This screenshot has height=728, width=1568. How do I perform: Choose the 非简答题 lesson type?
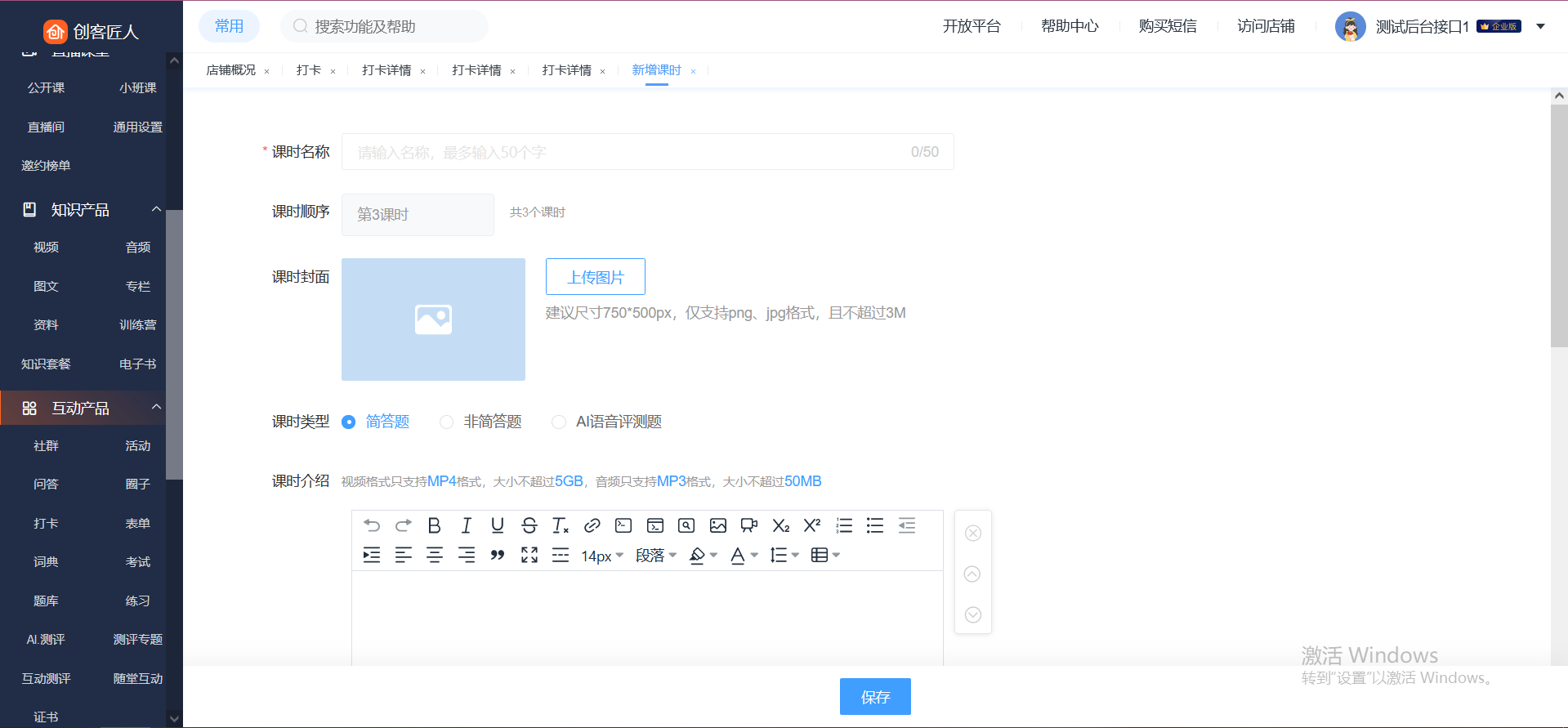(446, 422)
